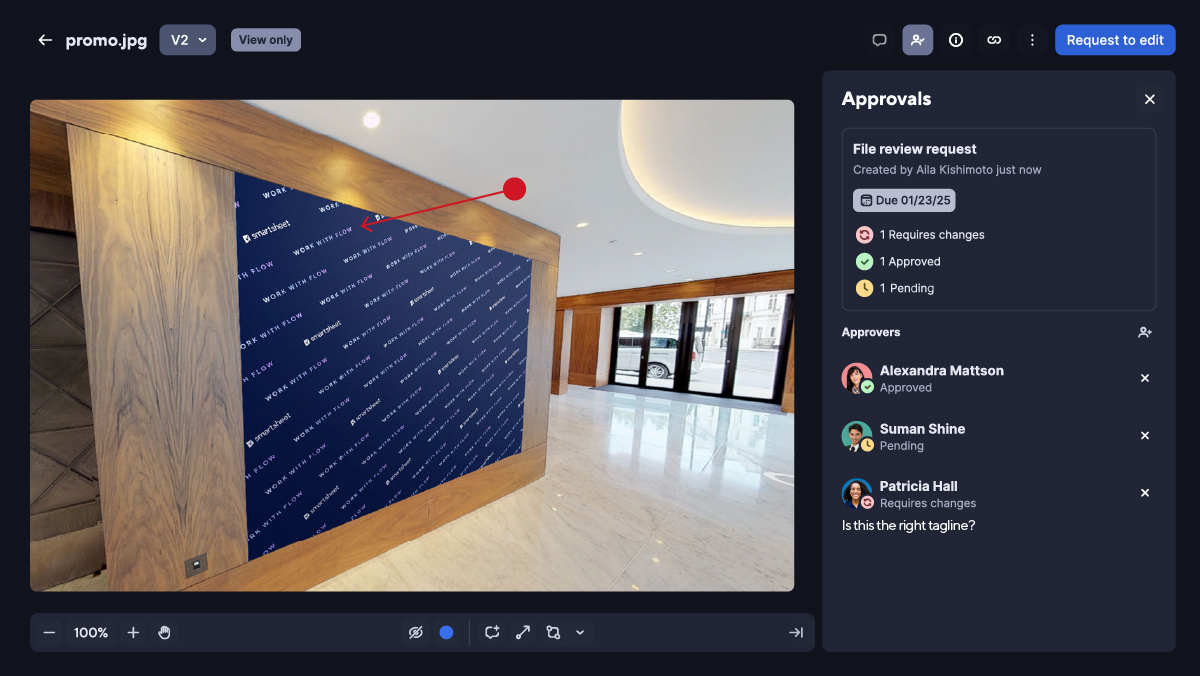This screenshot has height=676, width=1200.
Task: Click Suman Shine's name
Action: [x=922, y=429]
